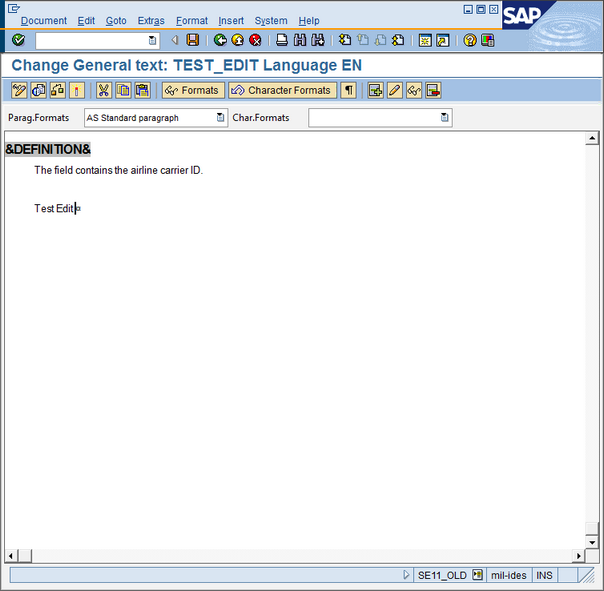The image size is (604, 591).
Task: Click the status bar system info selector icon
Action: [x=477, y=575]
